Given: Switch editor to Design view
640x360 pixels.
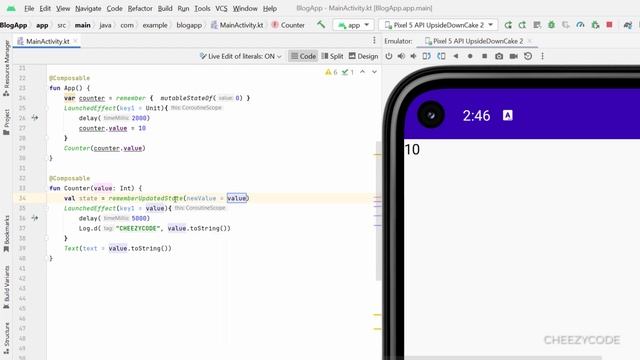Looking at the screenshot, I should click(x=363, y=56).
